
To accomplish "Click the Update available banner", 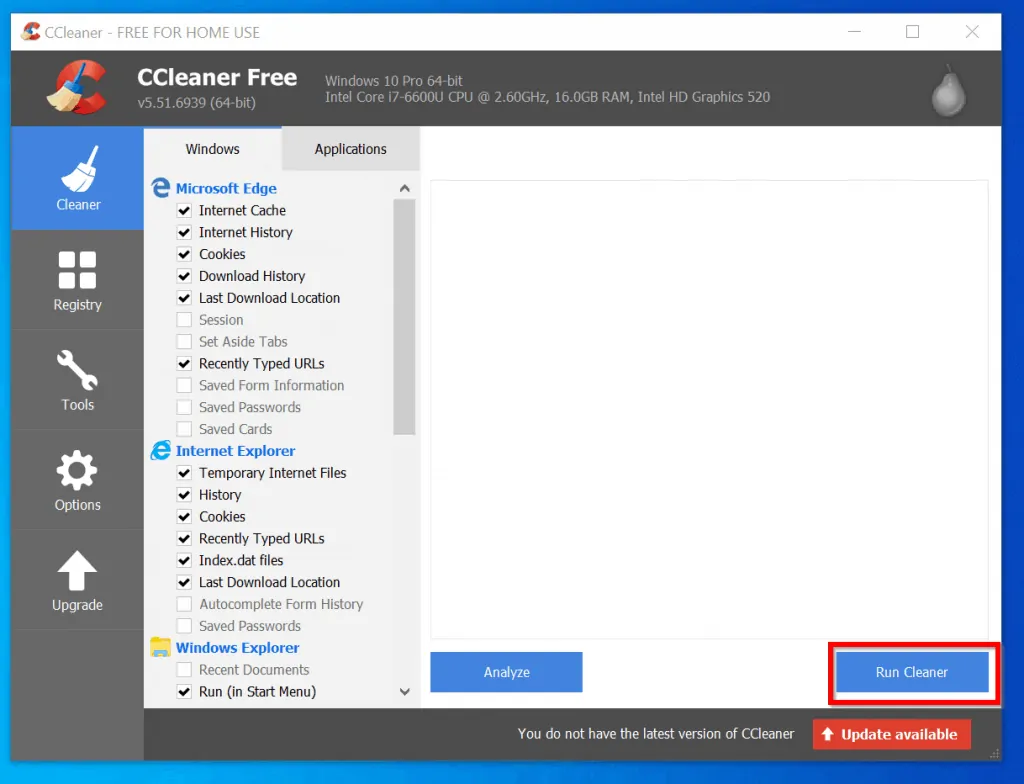I will [x=891, y=733].
